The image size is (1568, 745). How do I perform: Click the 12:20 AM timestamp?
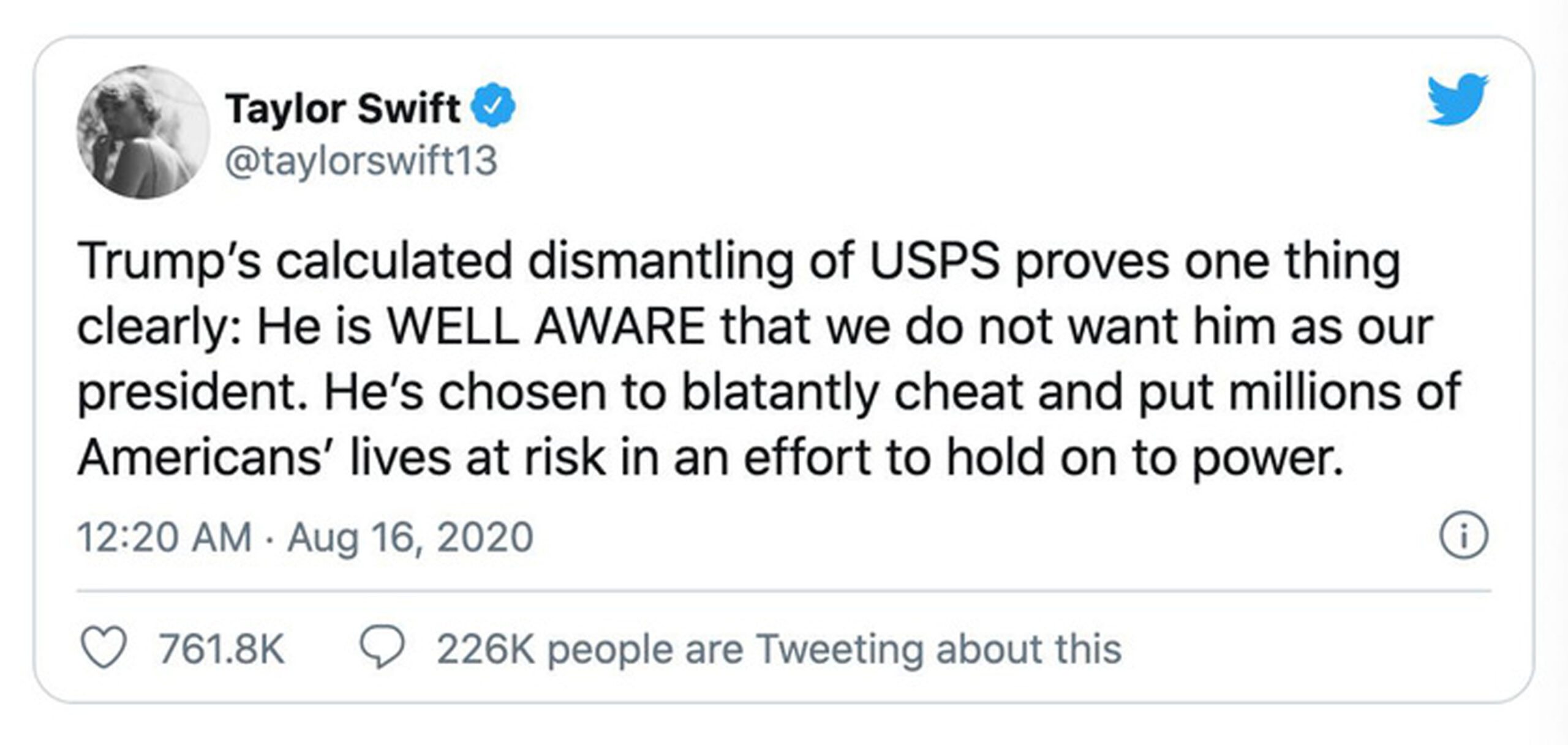click(x=165, y=537)
